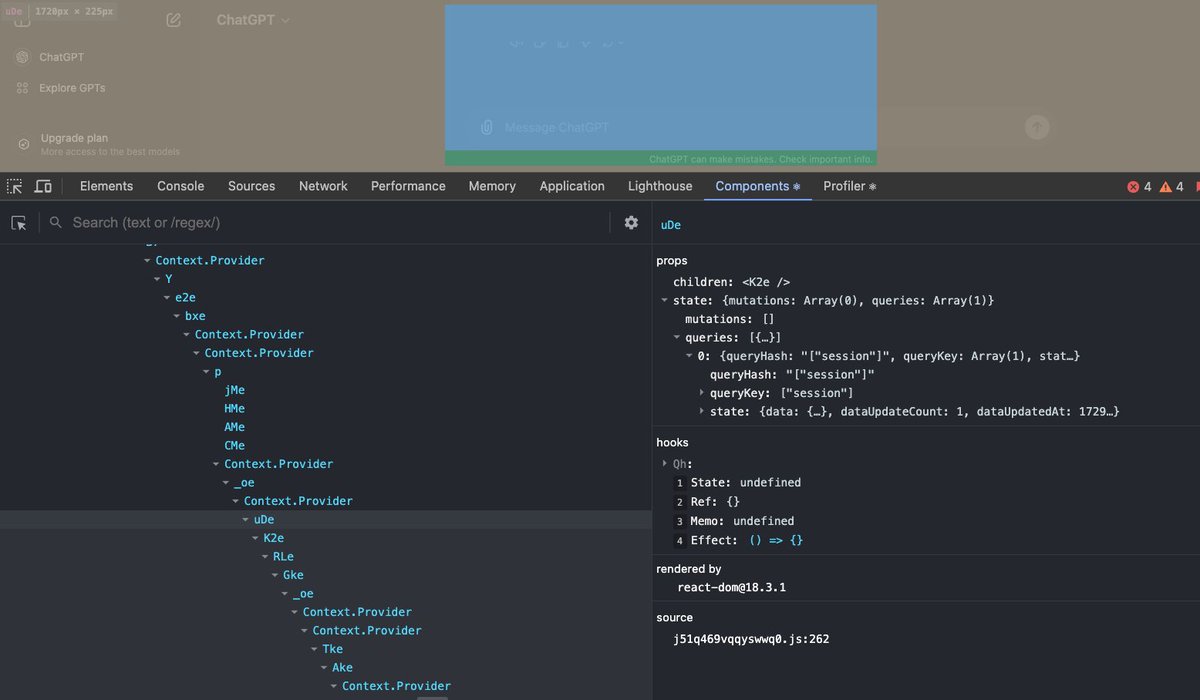
Task: Collapse the Gke tree node
Action: coord(276,575)
